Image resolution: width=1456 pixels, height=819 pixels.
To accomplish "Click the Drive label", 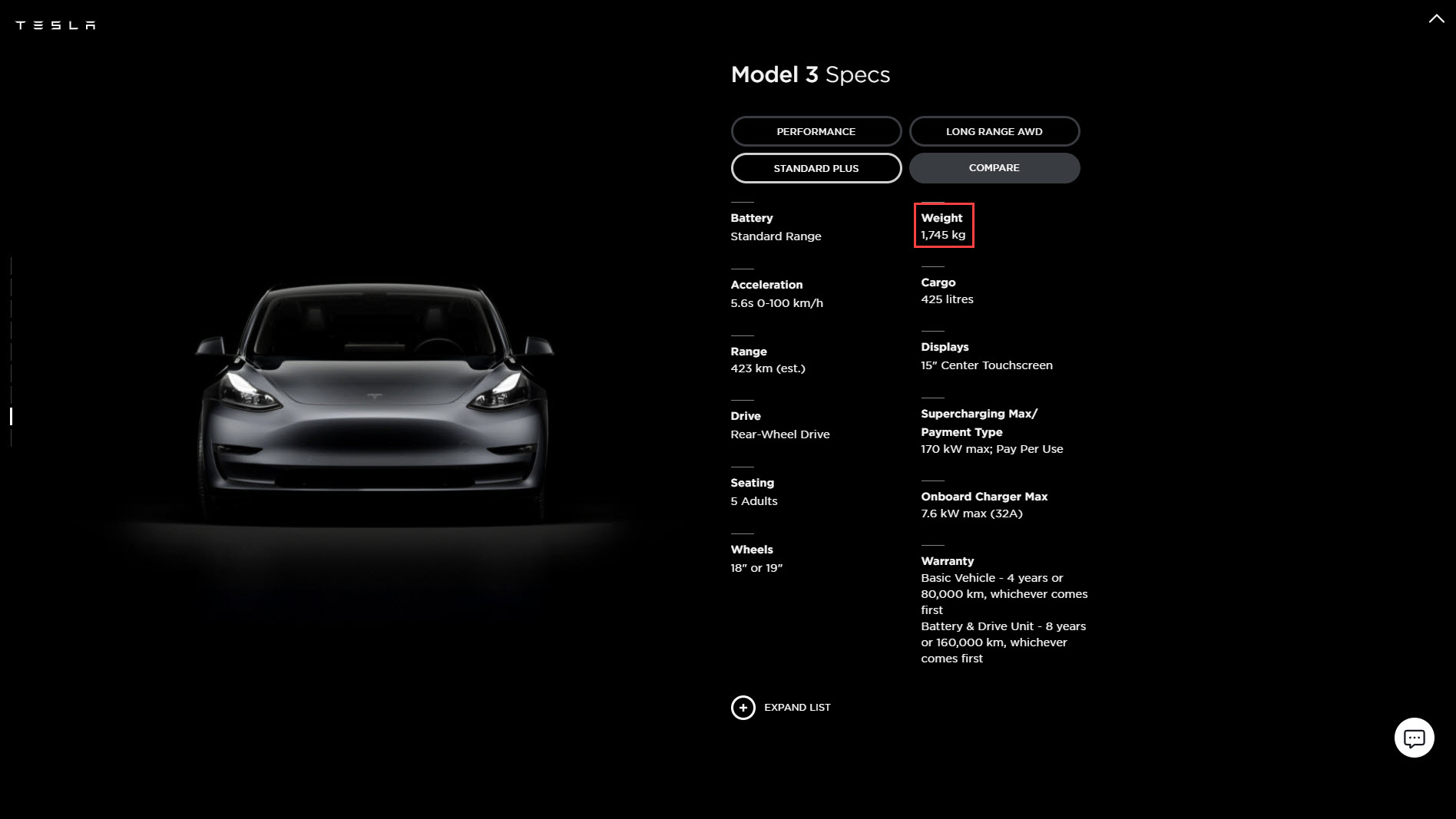I will (746, 416).
